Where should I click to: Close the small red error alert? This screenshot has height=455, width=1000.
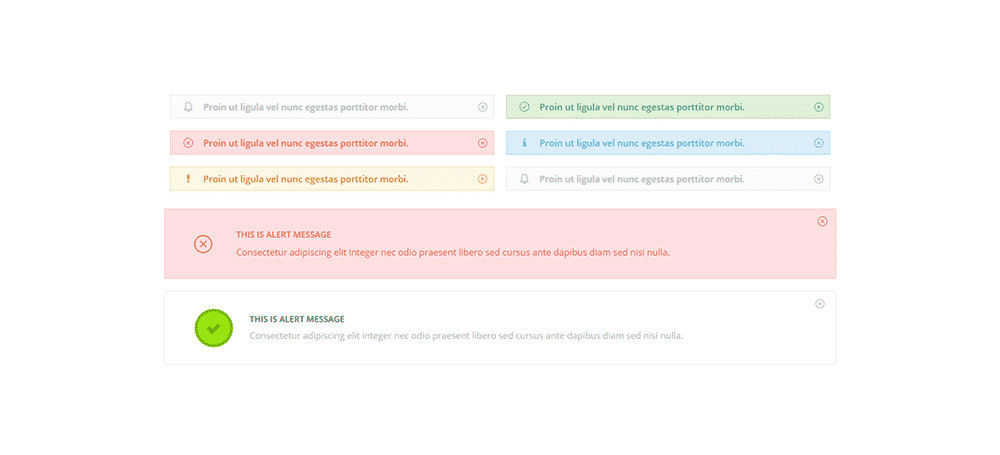pyautogui.click(x=483, y=143)
